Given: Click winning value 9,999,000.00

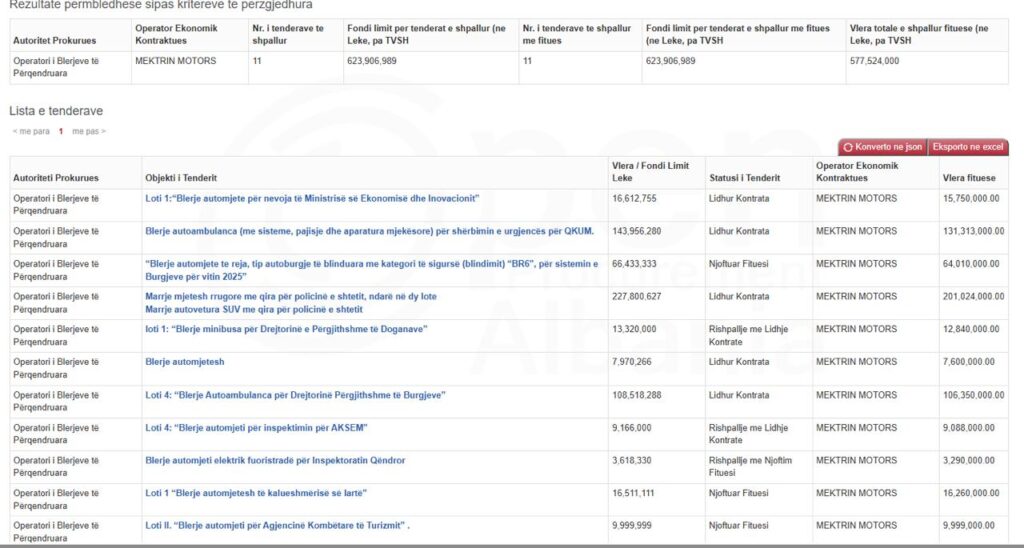Looking at the screenshot, I should coord(968,525).
